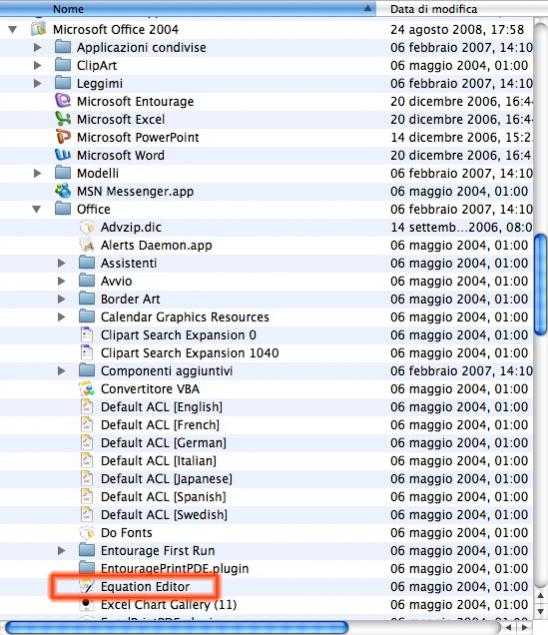The height and width of the screenshot is (635, 548).
Task: Expand the Entourage First Run triangle
Action: click(61, 550)
